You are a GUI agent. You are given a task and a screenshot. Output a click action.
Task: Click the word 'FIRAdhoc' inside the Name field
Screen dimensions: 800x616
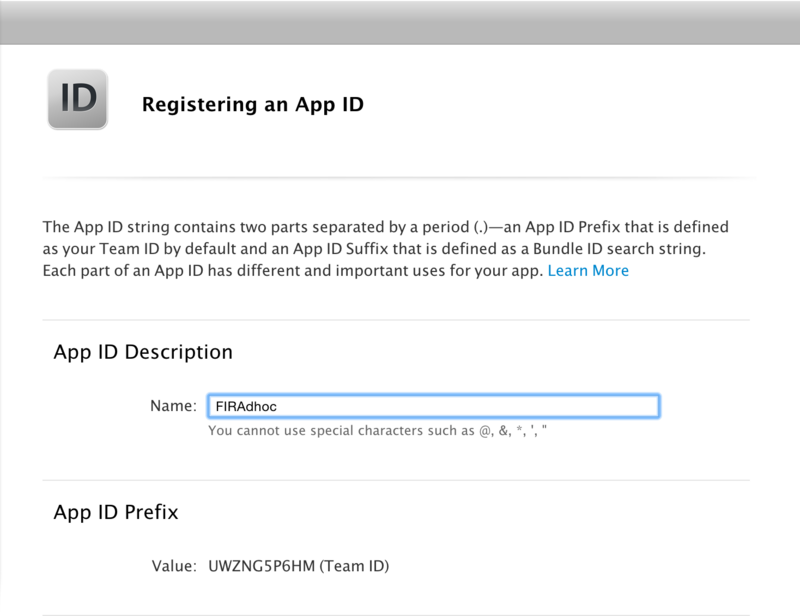click(246, 407)
